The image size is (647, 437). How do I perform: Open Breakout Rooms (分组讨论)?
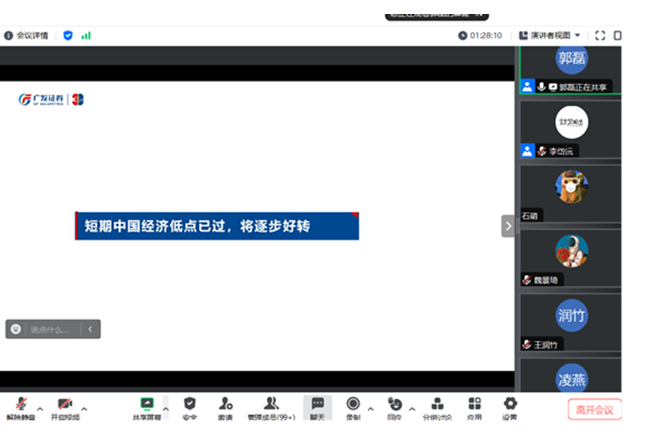436,405
